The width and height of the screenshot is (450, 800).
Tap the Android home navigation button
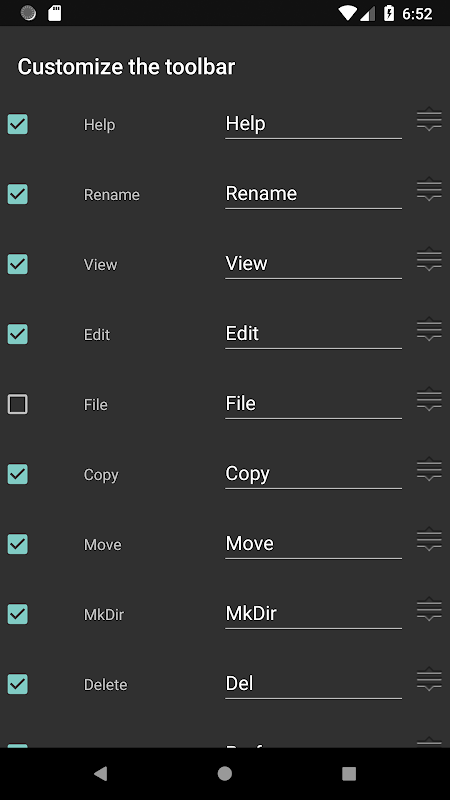tap(224, 773)
